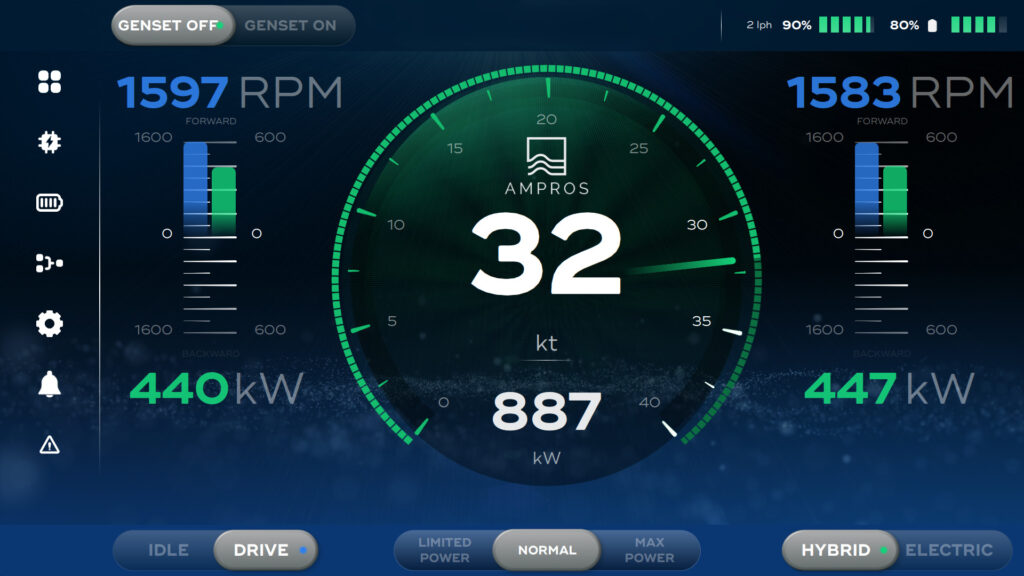Click the 90% fuel percentage text
This screenshot has width=1024, height=576.
pyautogui.click(x=797, y=25)
